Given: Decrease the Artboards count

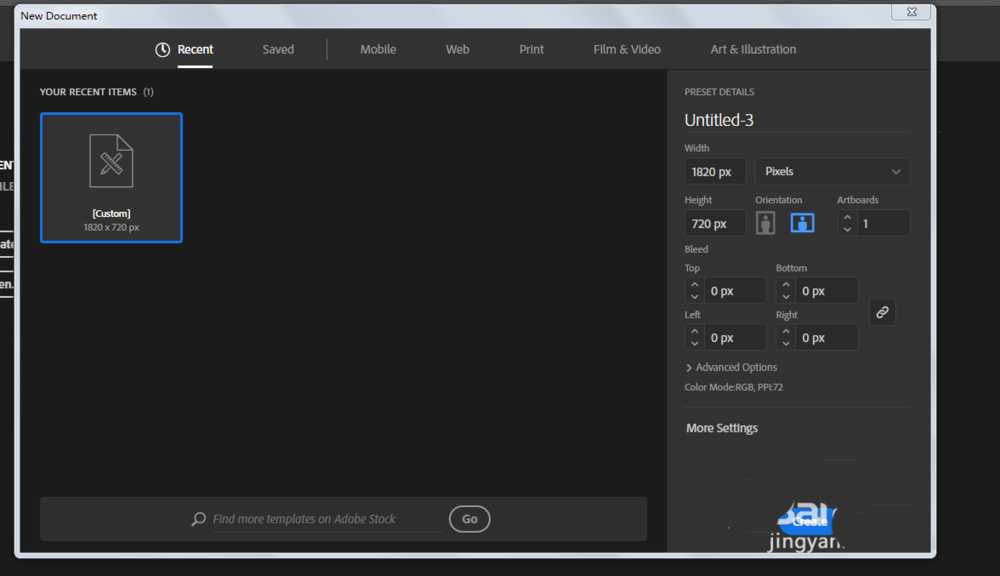Looking at the screenshot, I should [847, 229].
